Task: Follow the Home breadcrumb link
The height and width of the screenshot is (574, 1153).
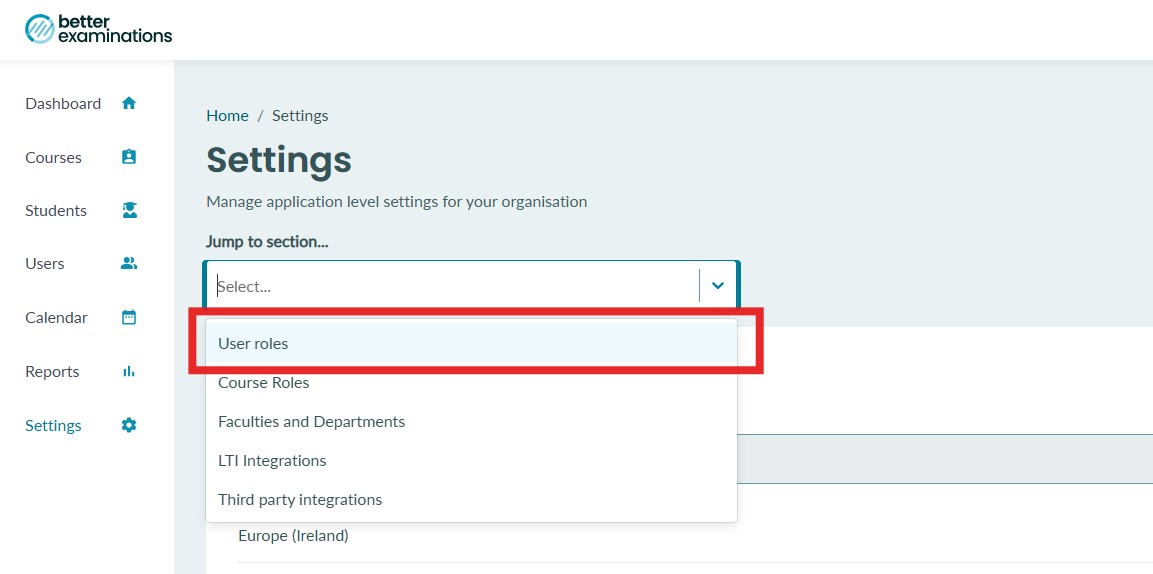Action: pos(227,115)
